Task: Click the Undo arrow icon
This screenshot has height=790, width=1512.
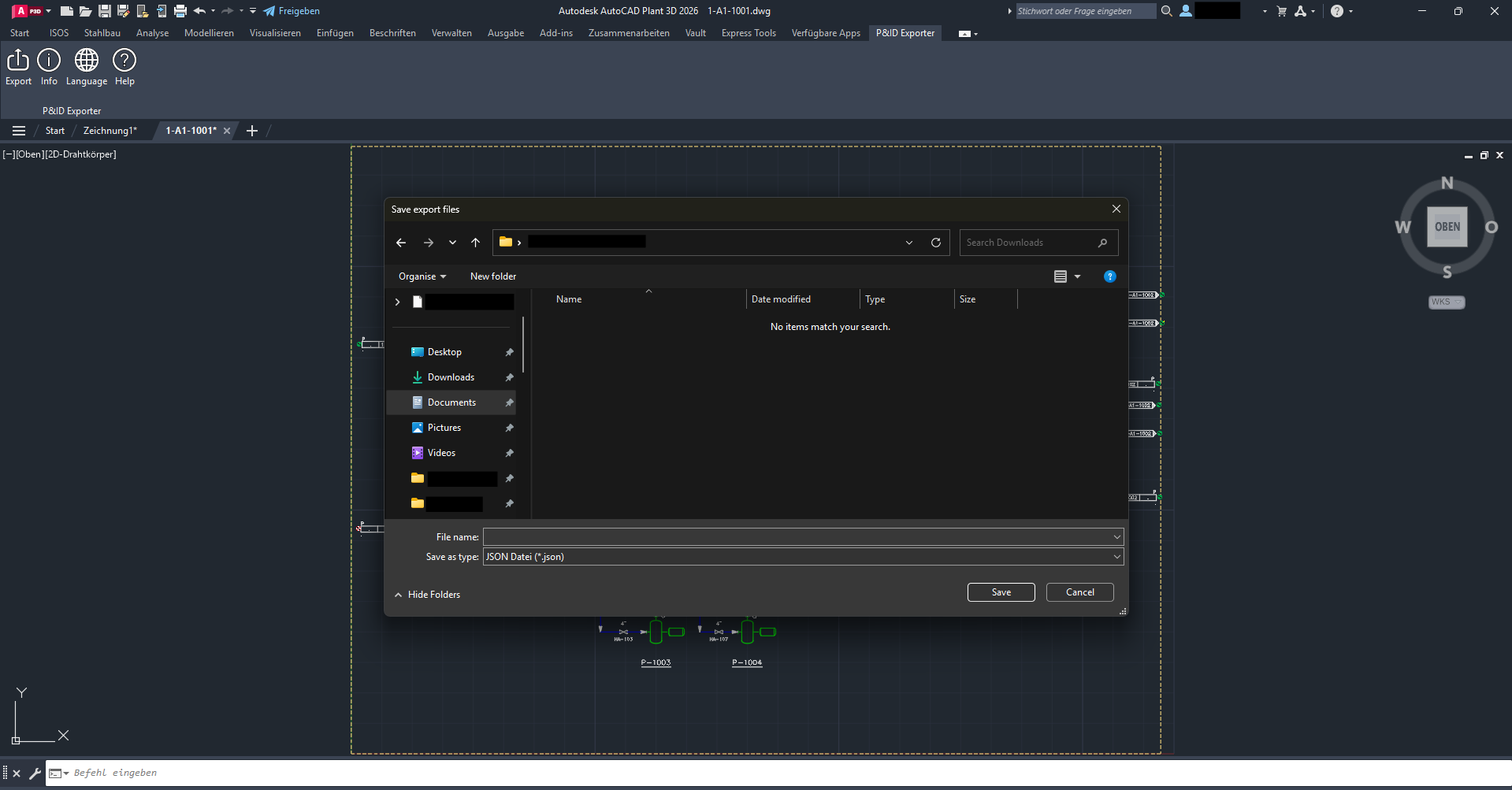Action: pos(199,10)
